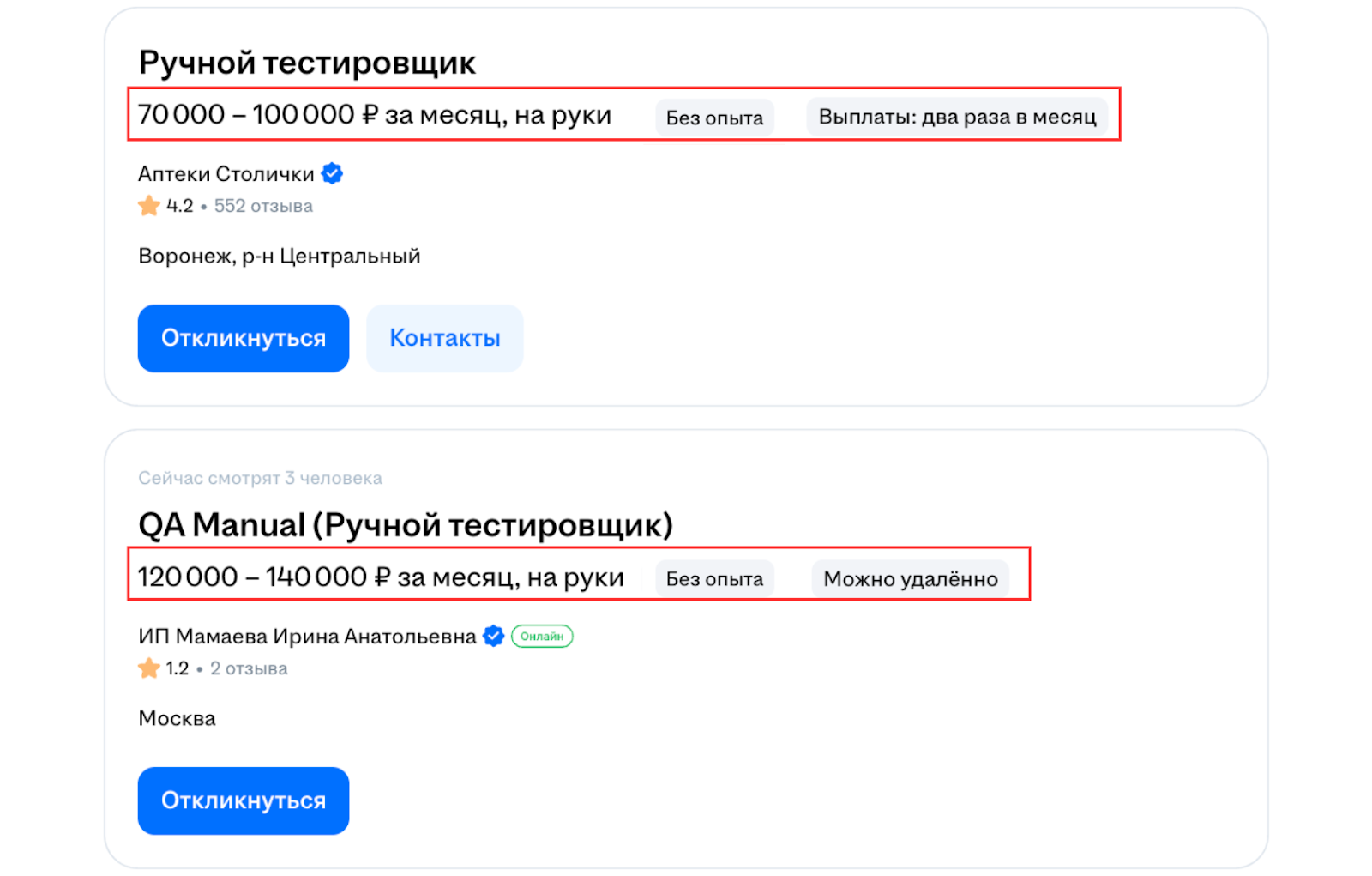This screenshot has width=1372, height=876.
Task: Click the «Контакты» button
Action: click(x=444, y=337)
